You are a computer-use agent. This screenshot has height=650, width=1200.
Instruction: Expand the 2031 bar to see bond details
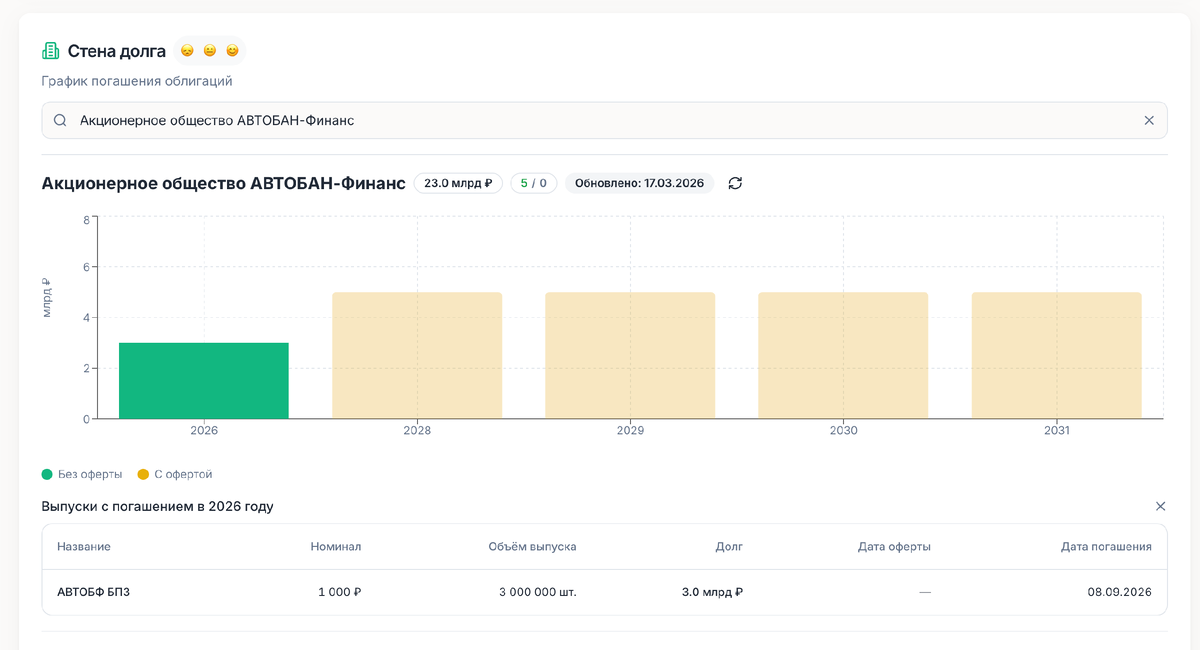[x=1056, y=355]
